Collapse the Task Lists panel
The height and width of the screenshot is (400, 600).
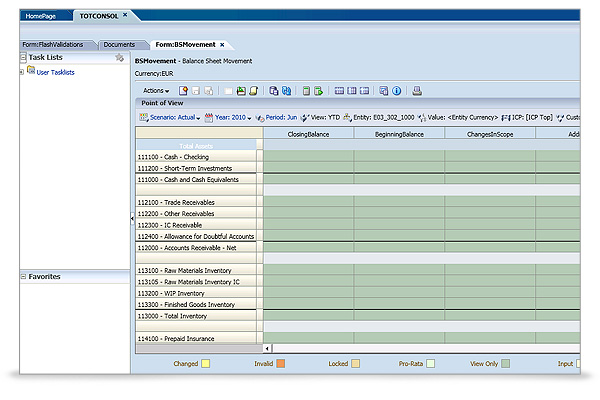click(x=25, y=59)
